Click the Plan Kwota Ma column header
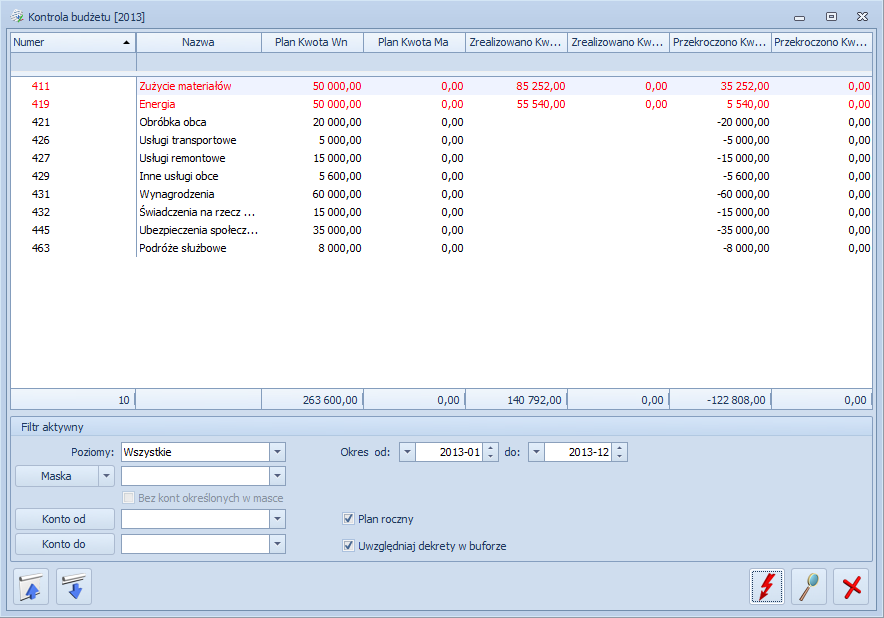Screen dimensions: 884x618 point(414,42)
